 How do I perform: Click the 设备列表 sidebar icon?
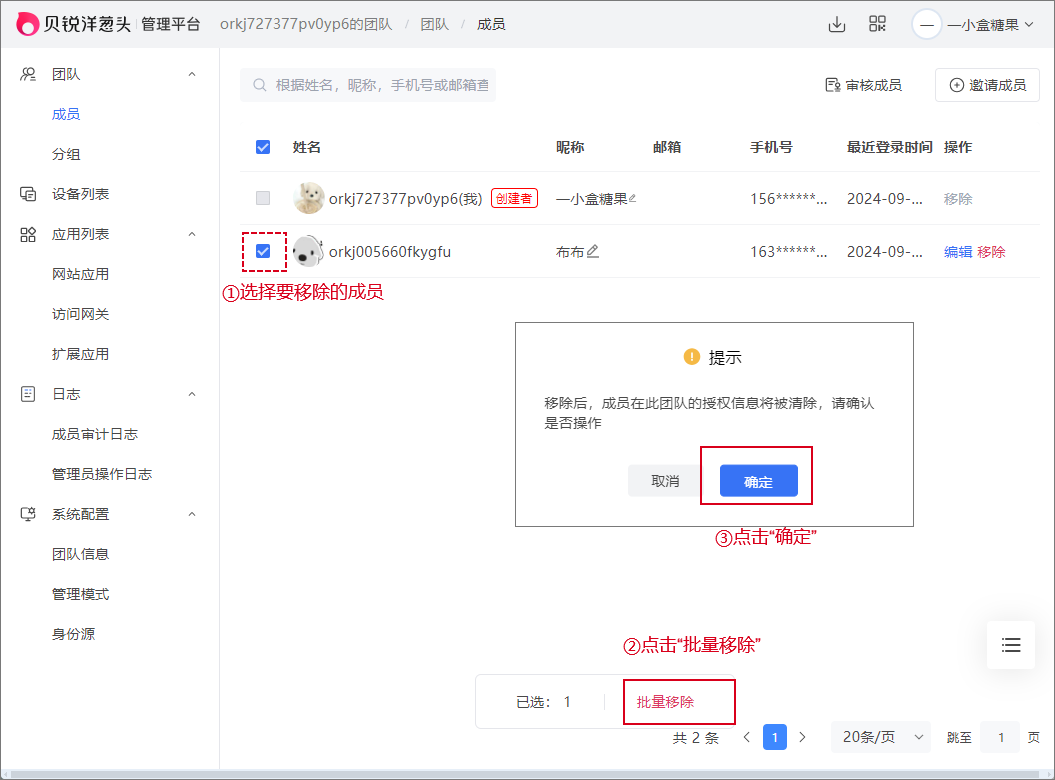click(x=27, y=193)
